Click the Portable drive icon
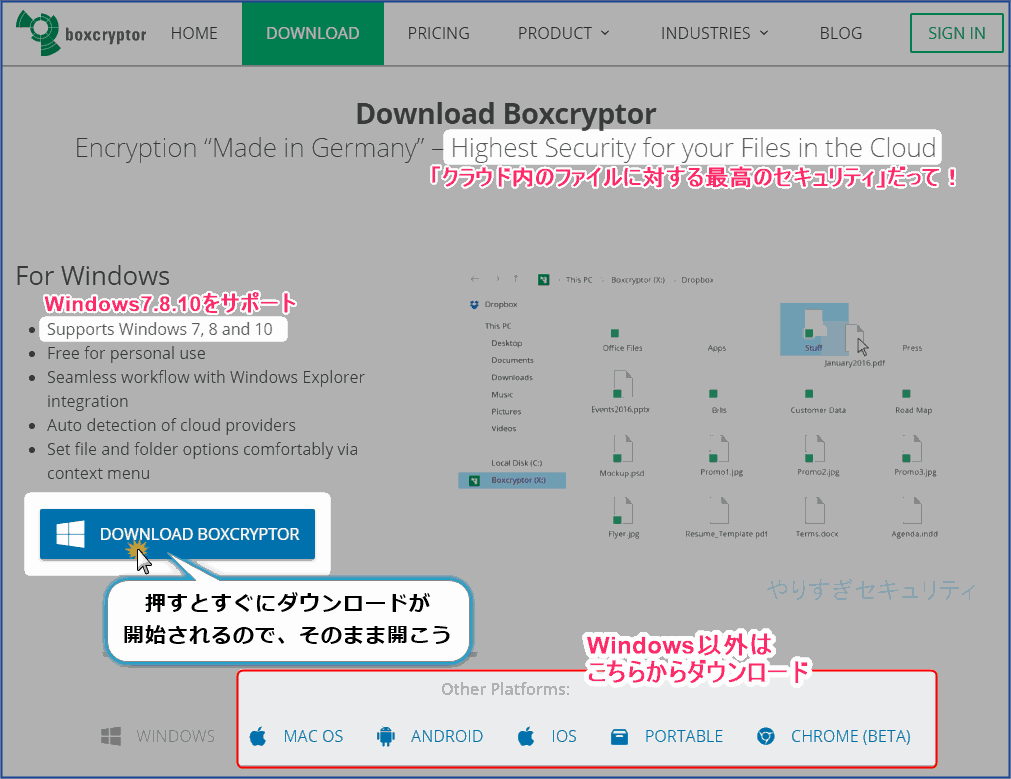The width and height of the screenshot is (1011, 779). coord(620,736)
